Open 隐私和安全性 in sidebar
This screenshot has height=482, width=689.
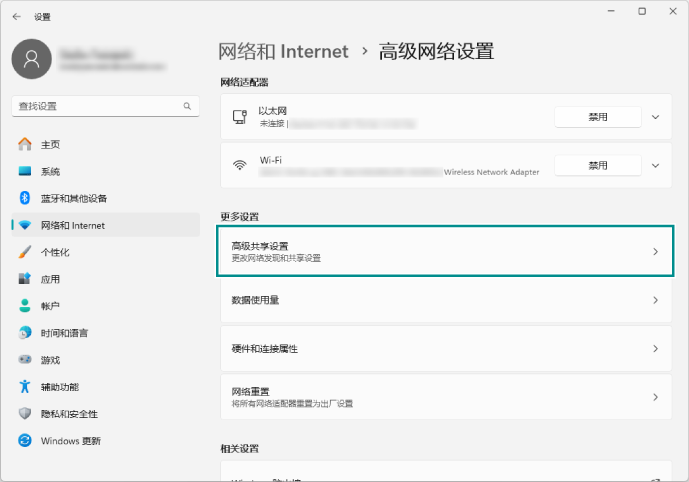pos(69,414)
